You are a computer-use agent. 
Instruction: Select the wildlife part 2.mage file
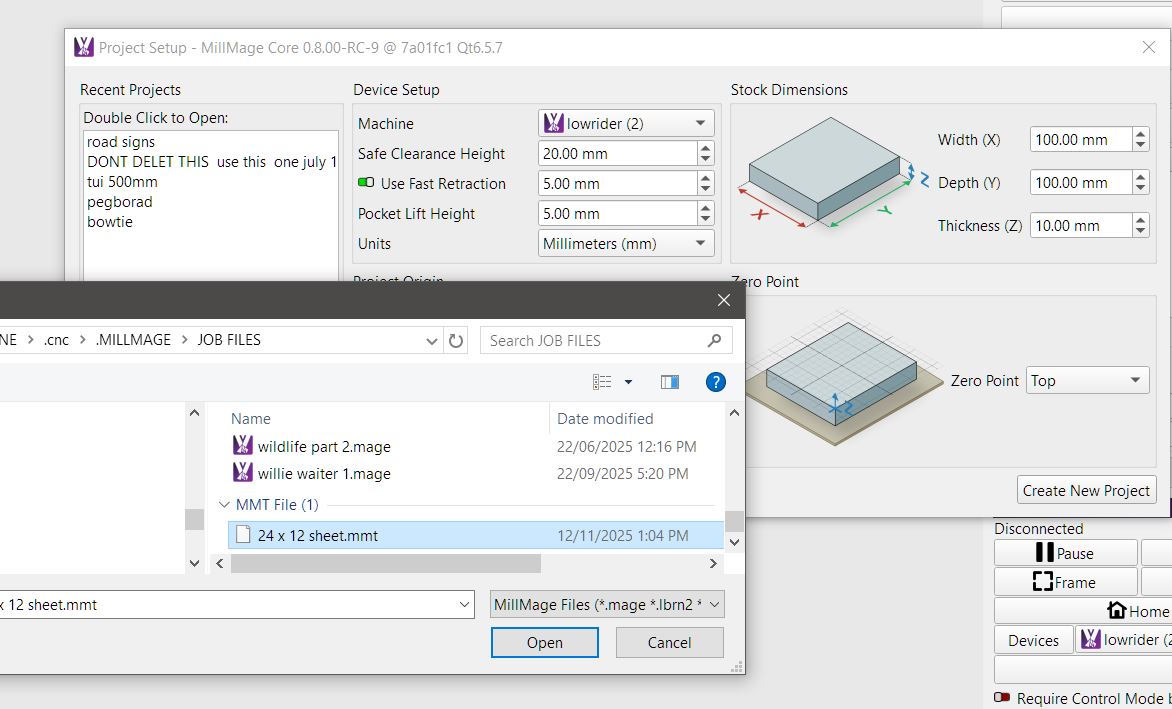(324, 447)
